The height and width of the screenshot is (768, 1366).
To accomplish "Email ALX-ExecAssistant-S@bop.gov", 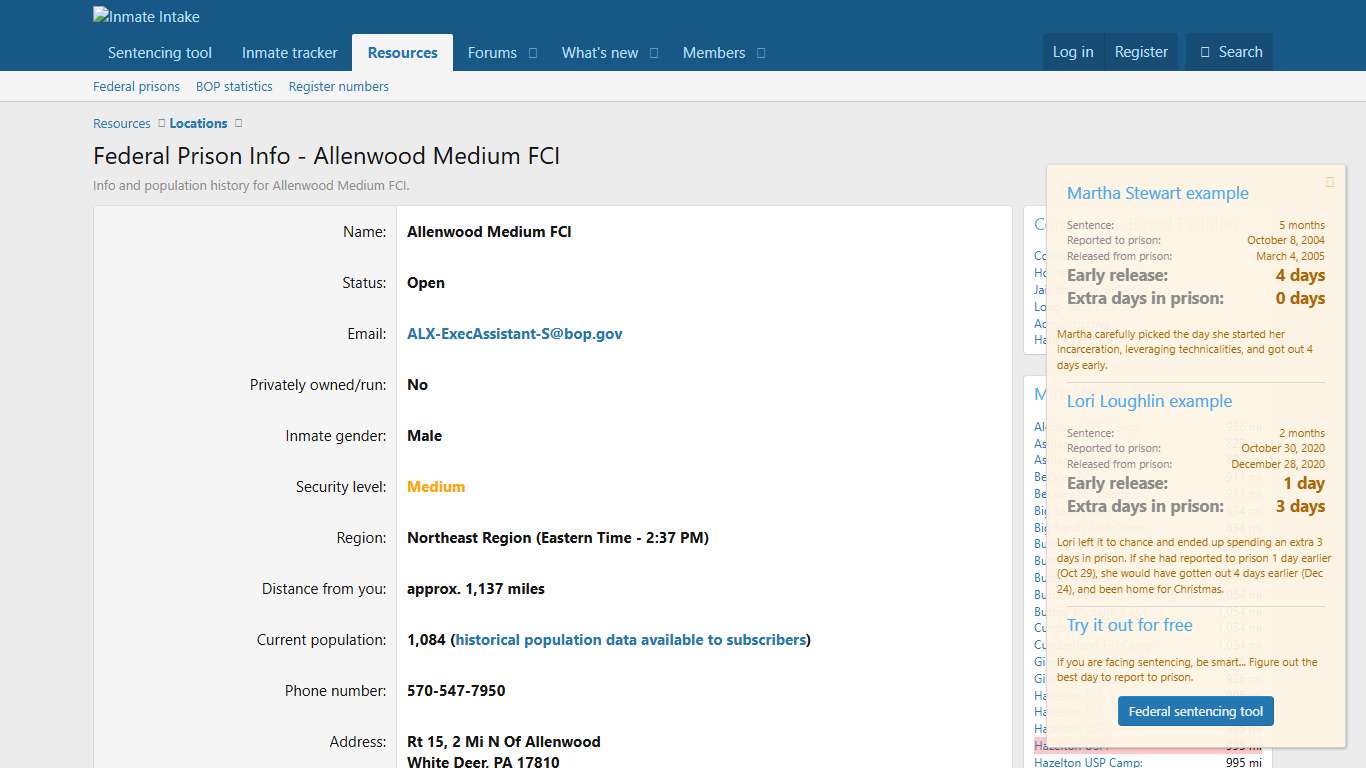I will pyautogui.click(x=515, y=334).
